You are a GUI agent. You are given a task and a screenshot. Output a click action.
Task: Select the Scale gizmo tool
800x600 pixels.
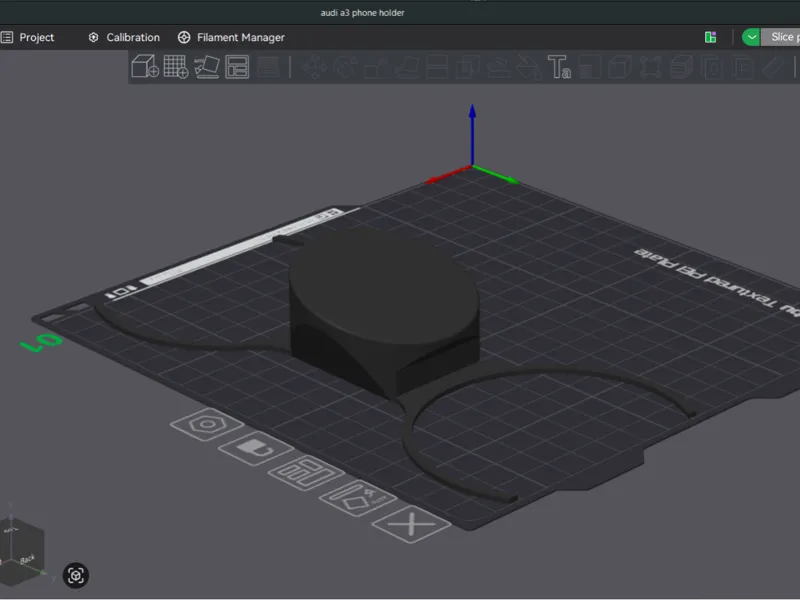pyautogui.click(x=376, y=66)
